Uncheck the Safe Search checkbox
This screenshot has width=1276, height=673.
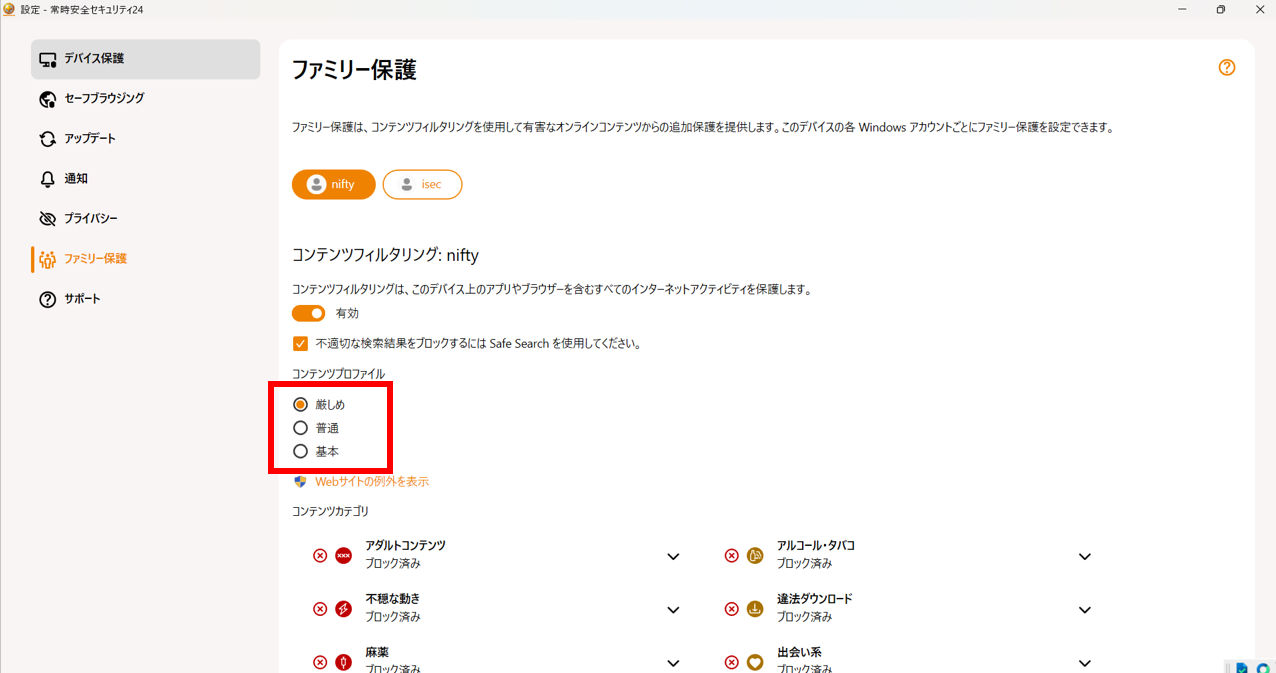tap(300, 343)
